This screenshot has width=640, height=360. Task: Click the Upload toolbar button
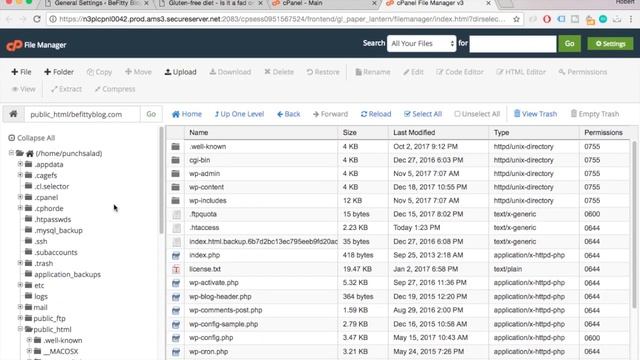180,72
